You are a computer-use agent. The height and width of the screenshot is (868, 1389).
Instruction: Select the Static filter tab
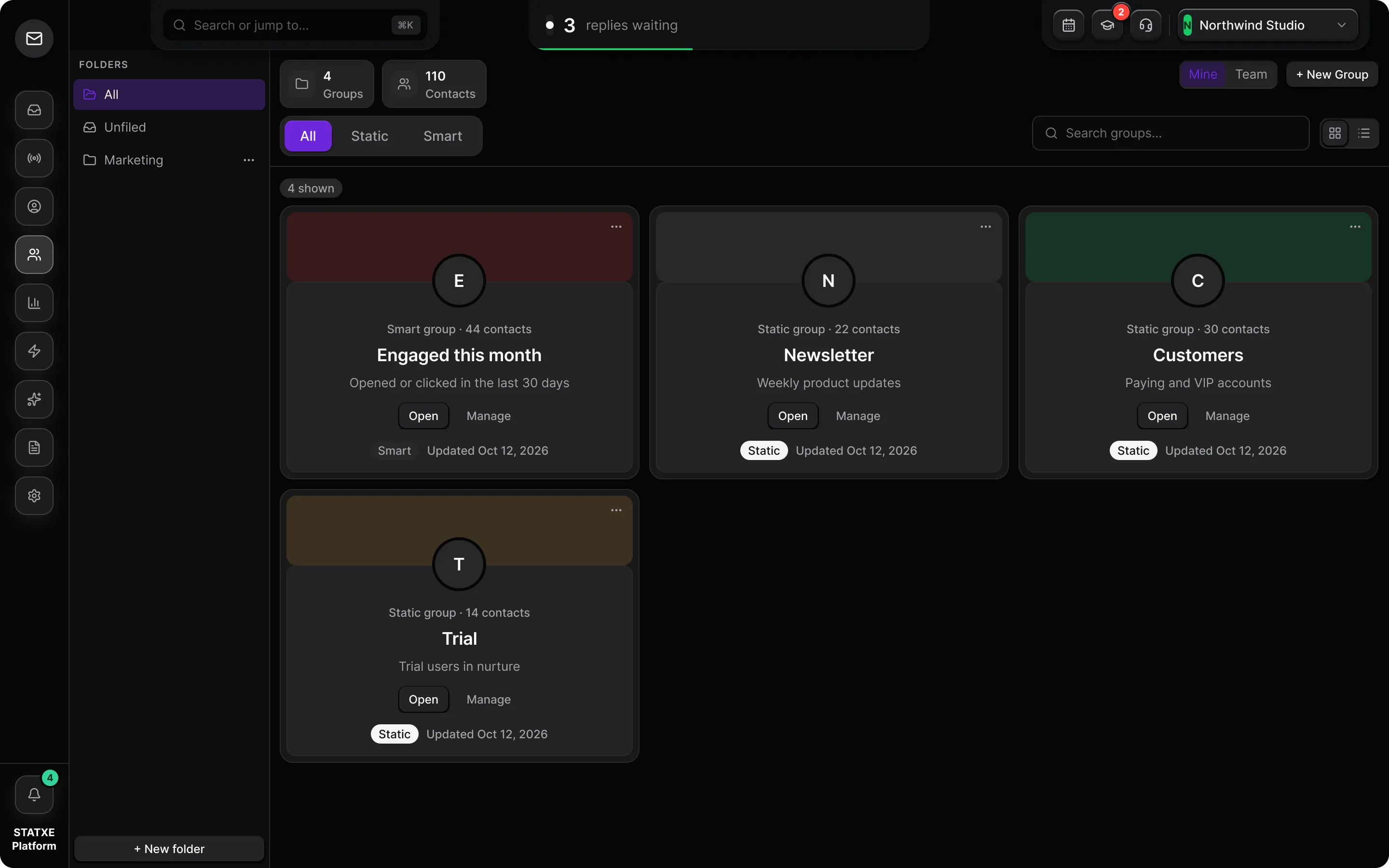[369, 136]
